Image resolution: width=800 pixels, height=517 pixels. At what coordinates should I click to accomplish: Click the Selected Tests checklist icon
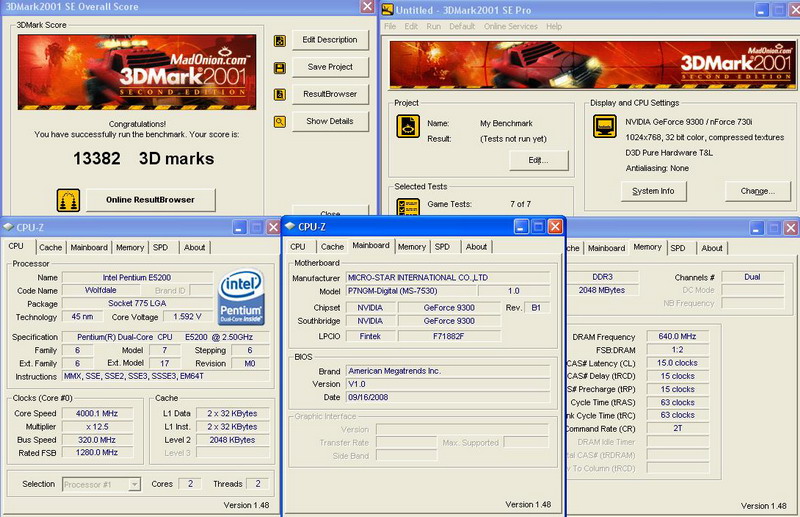[408, 207]
